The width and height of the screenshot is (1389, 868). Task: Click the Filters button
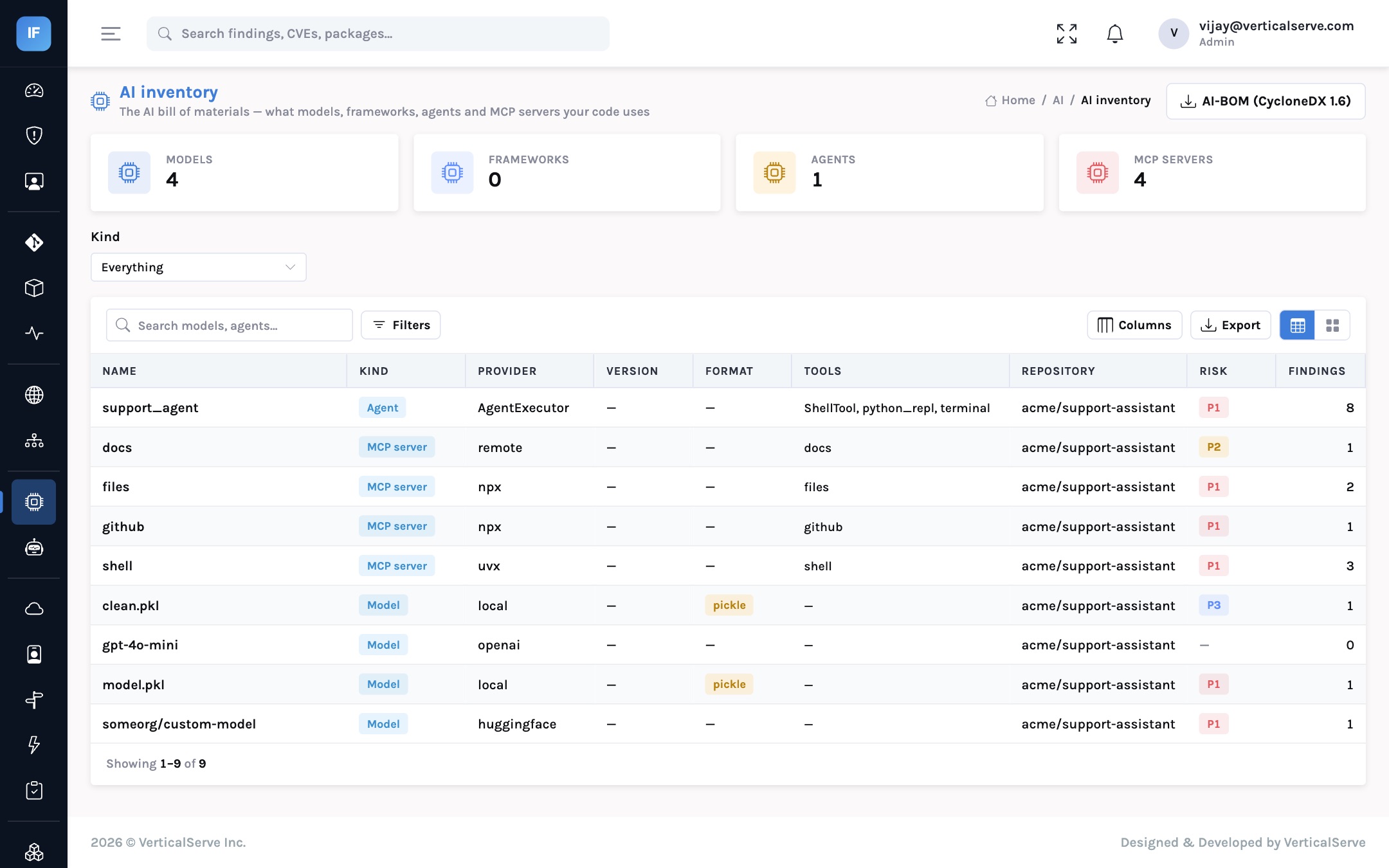click(x=401, y=325)
